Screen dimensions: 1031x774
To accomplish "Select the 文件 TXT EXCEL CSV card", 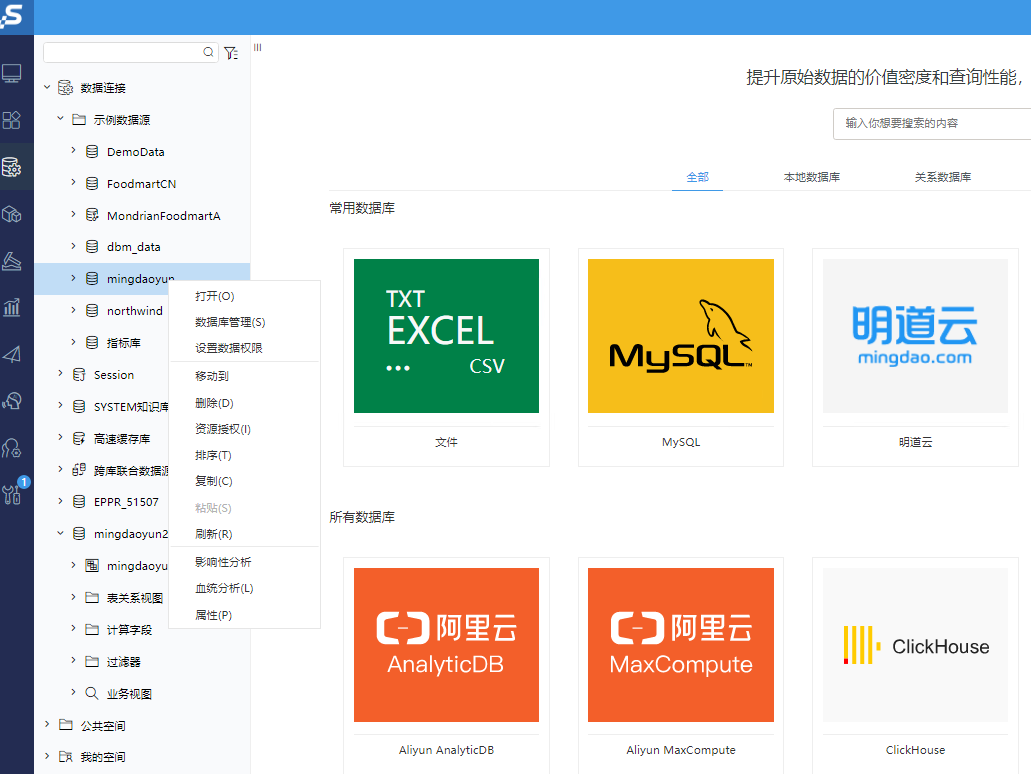I will click(x=446, y=358).
